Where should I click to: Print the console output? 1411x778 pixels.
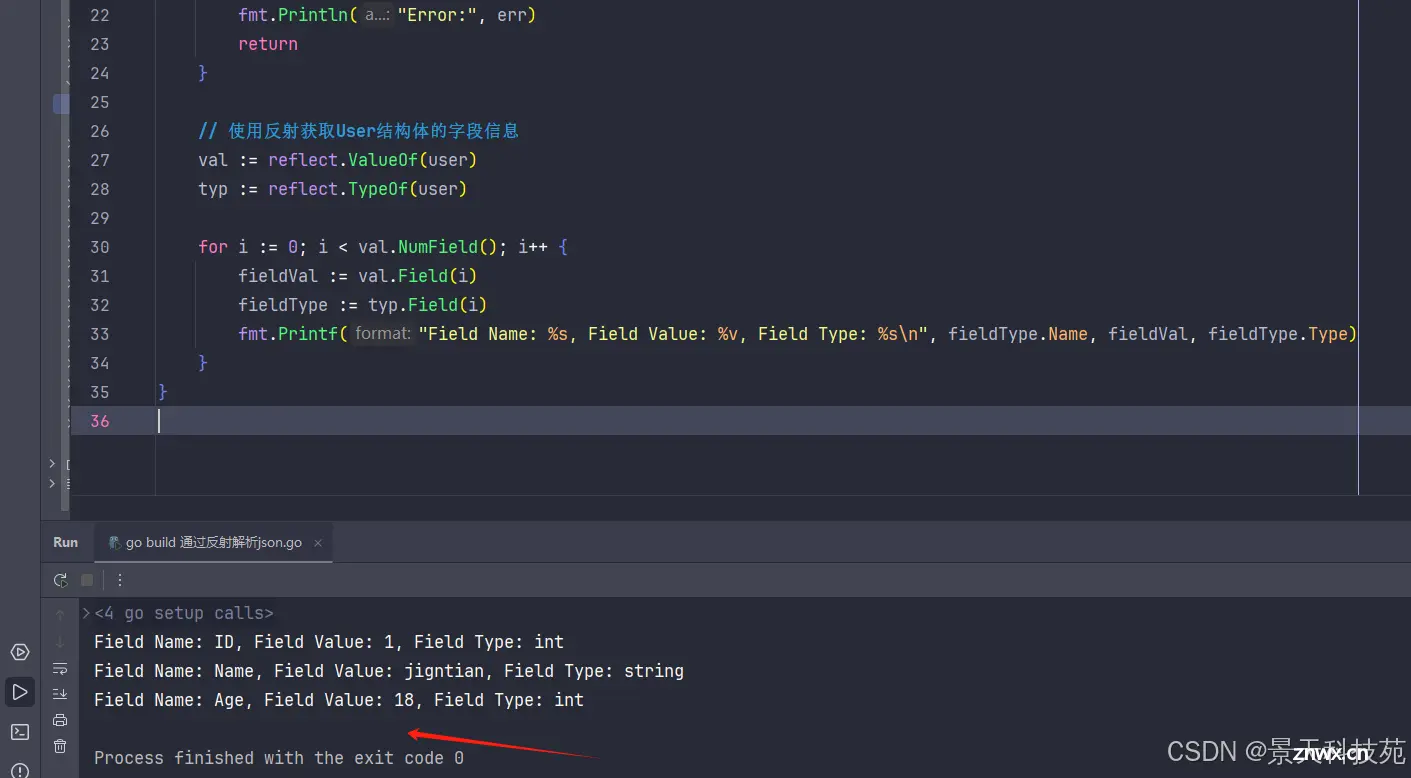(x=60, y=720)
